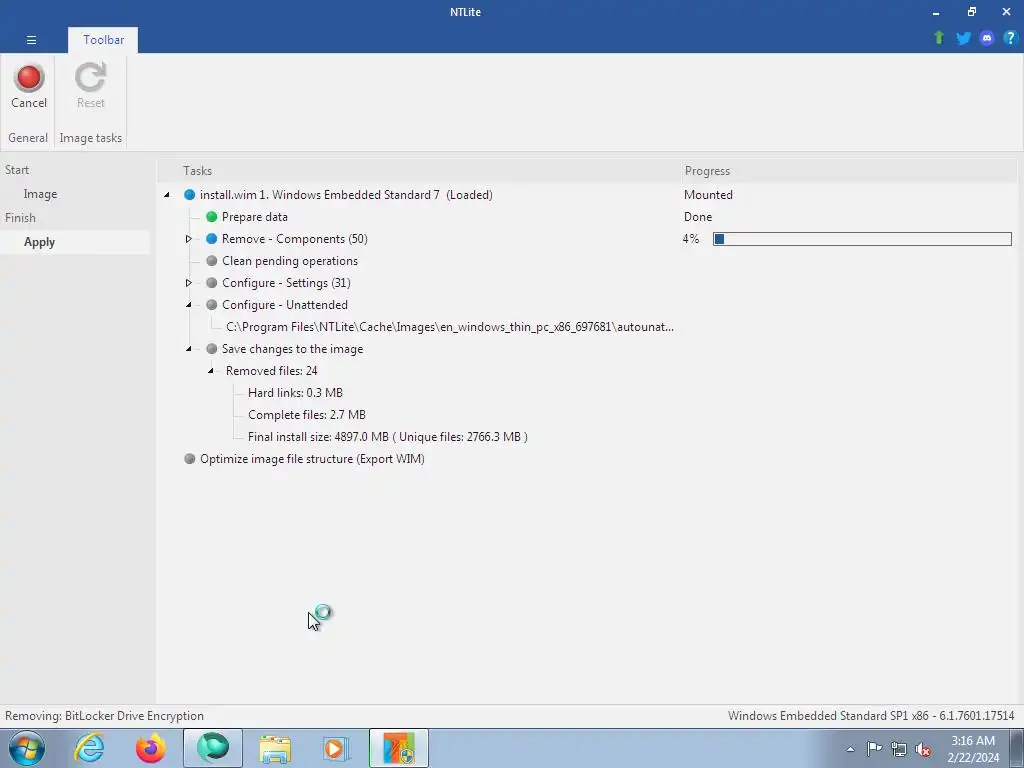Image resolution: width=1024 pixels, height=768 pixels.
Task: Click the blue Help question mark icon
Action: (x=1010, y=38)
